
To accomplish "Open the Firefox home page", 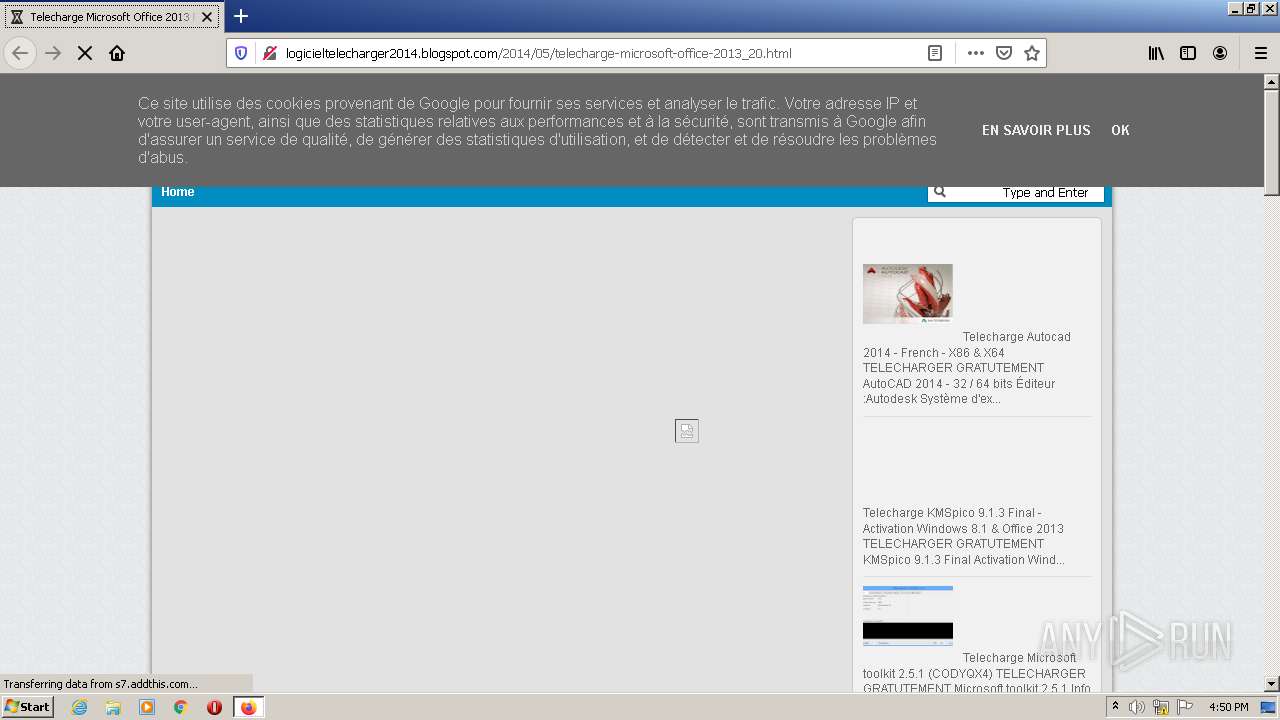I will tap(117, 53).
